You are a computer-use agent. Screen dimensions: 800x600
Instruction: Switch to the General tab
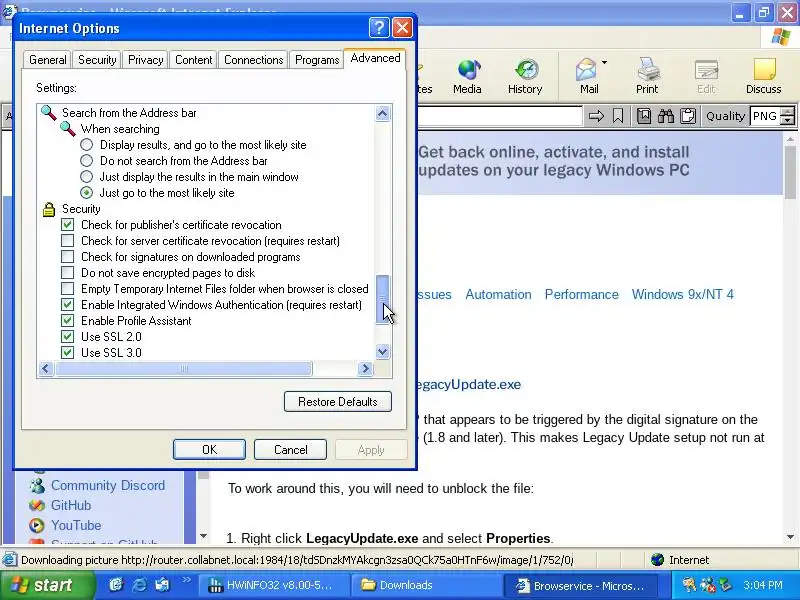47,60
